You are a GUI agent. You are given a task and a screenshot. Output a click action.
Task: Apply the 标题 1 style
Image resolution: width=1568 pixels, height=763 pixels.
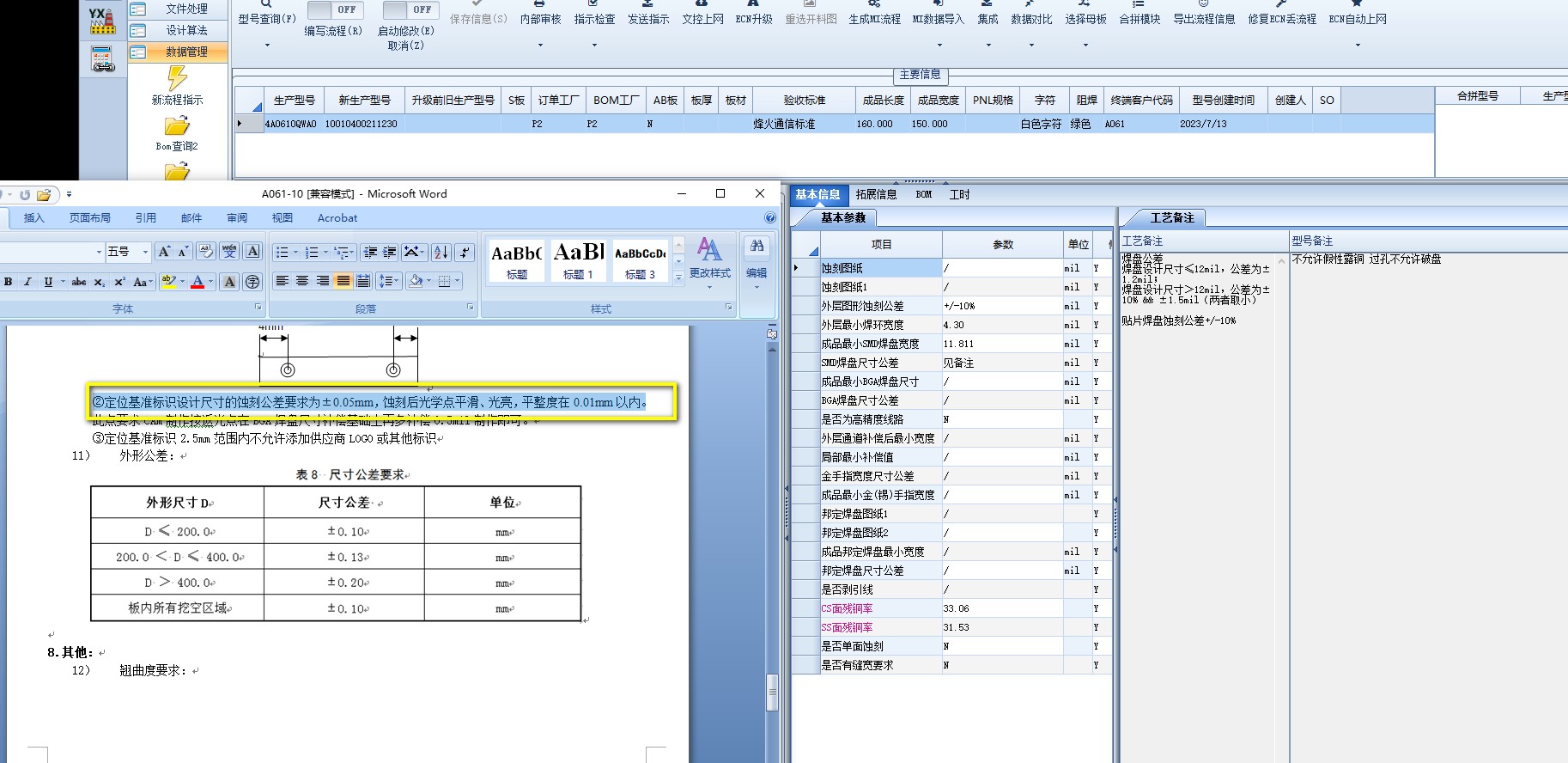pyautogui.click(x=578, y=259)
